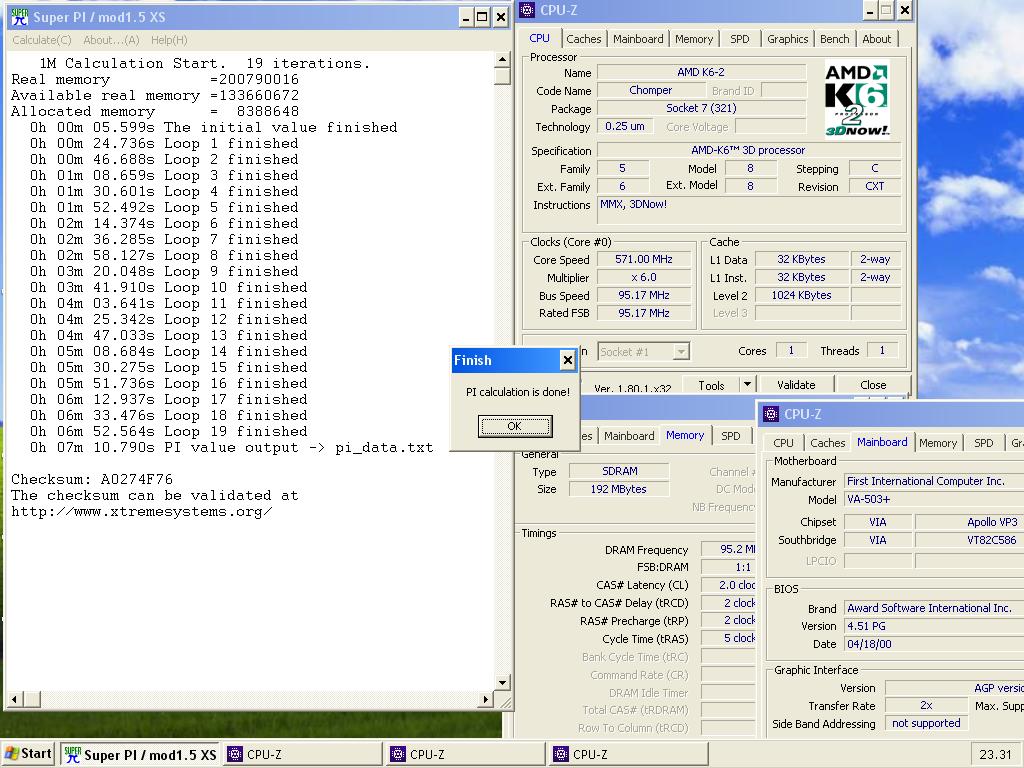The height and width of the screenshot is (768, 1024).
Task: Click the Validate button in CPU-Z
Action: (x=796, y=385)
